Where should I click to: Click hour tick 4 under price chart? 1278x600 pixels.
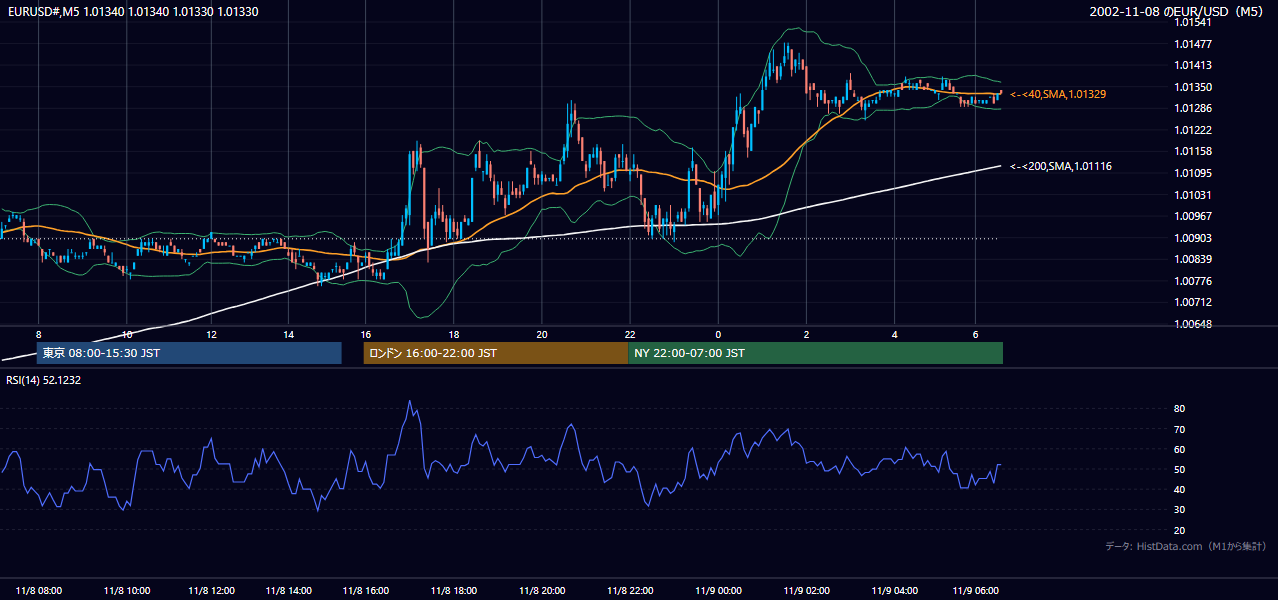[895, 334]
